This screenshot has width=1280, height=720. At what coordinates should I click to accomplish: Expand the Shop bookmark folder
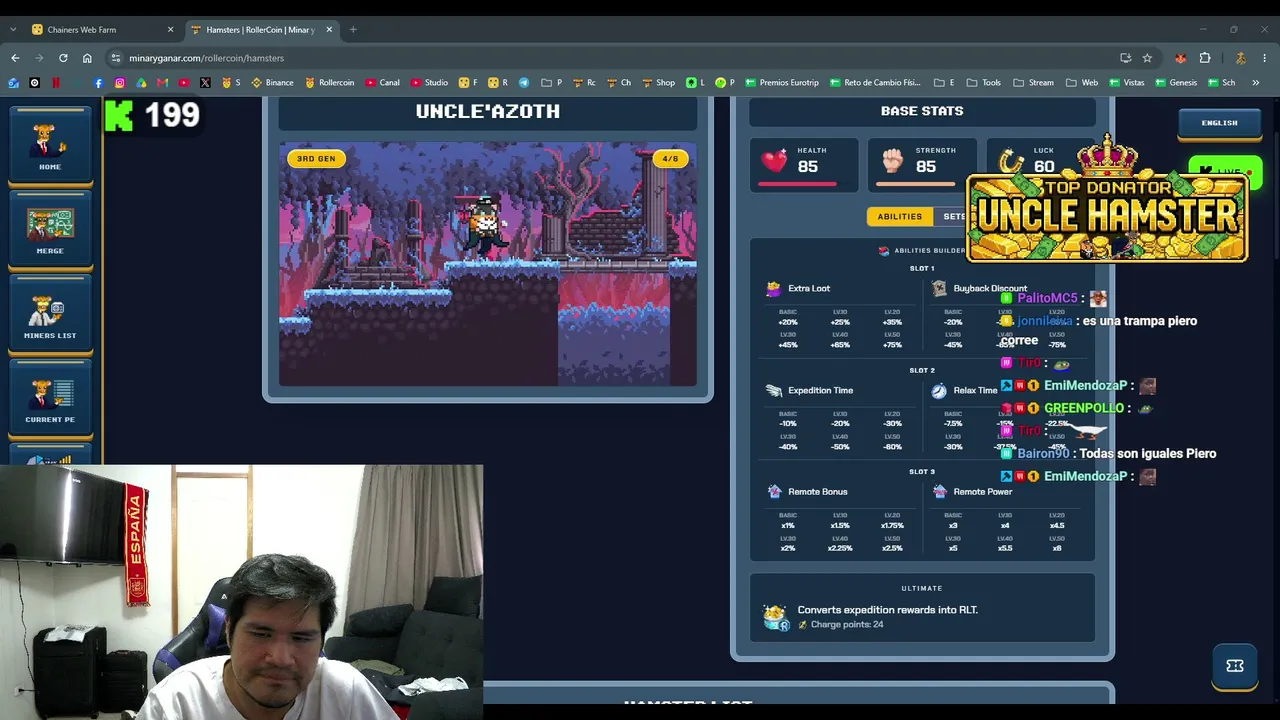658,83
